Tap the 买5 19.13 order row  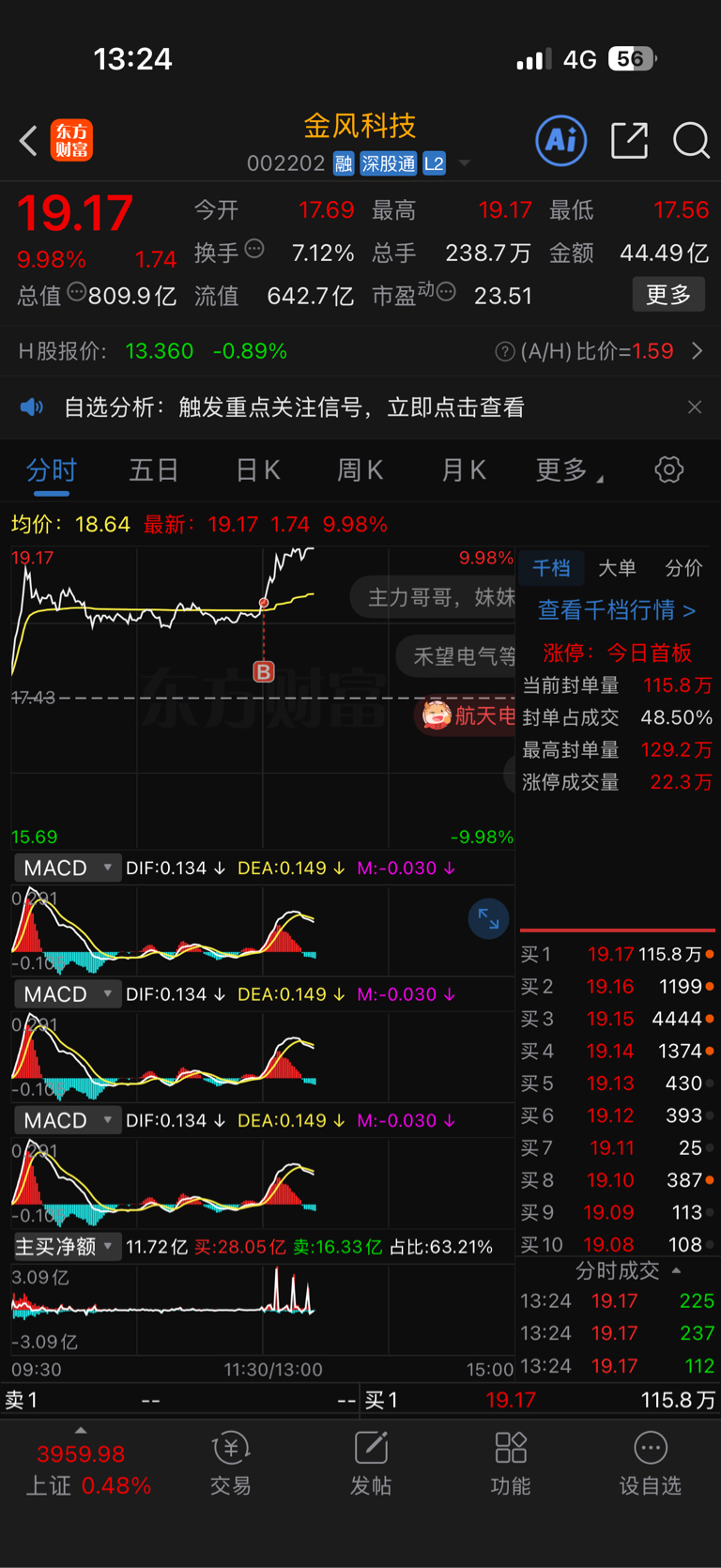pos(618,1084)
